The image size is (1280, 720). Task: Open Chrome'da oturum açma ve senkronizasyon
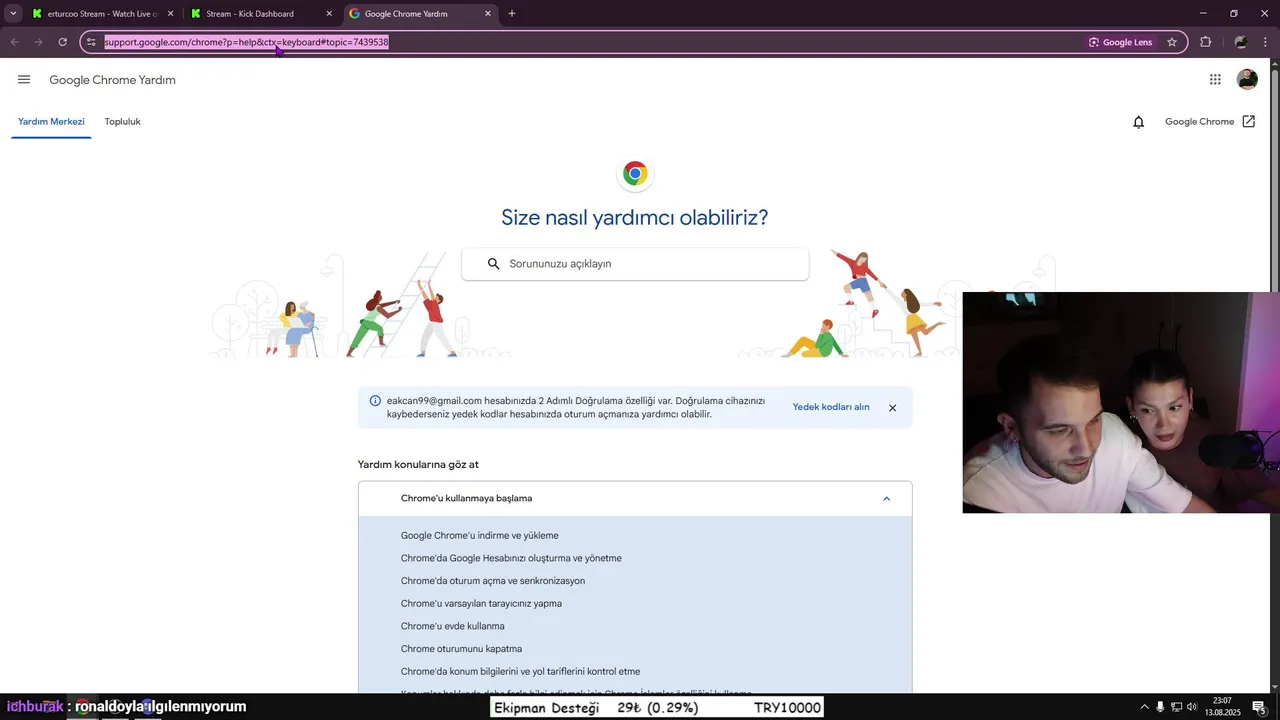click(493, 581)
